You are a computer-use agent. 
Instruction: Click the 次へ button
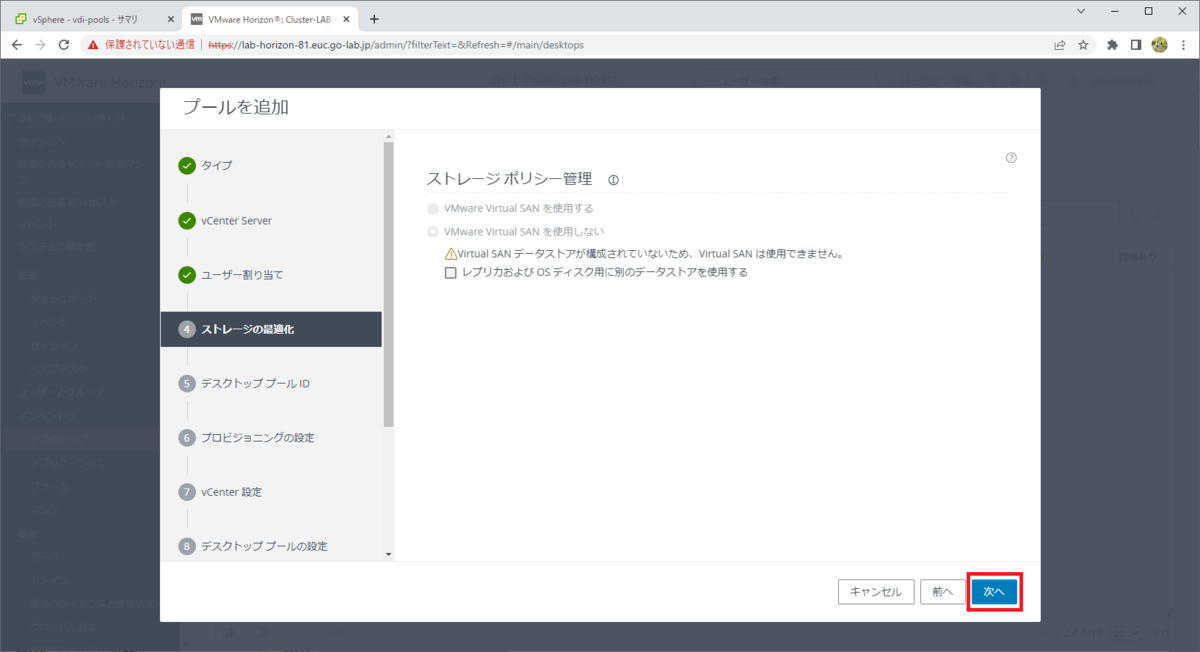point(994,592)
